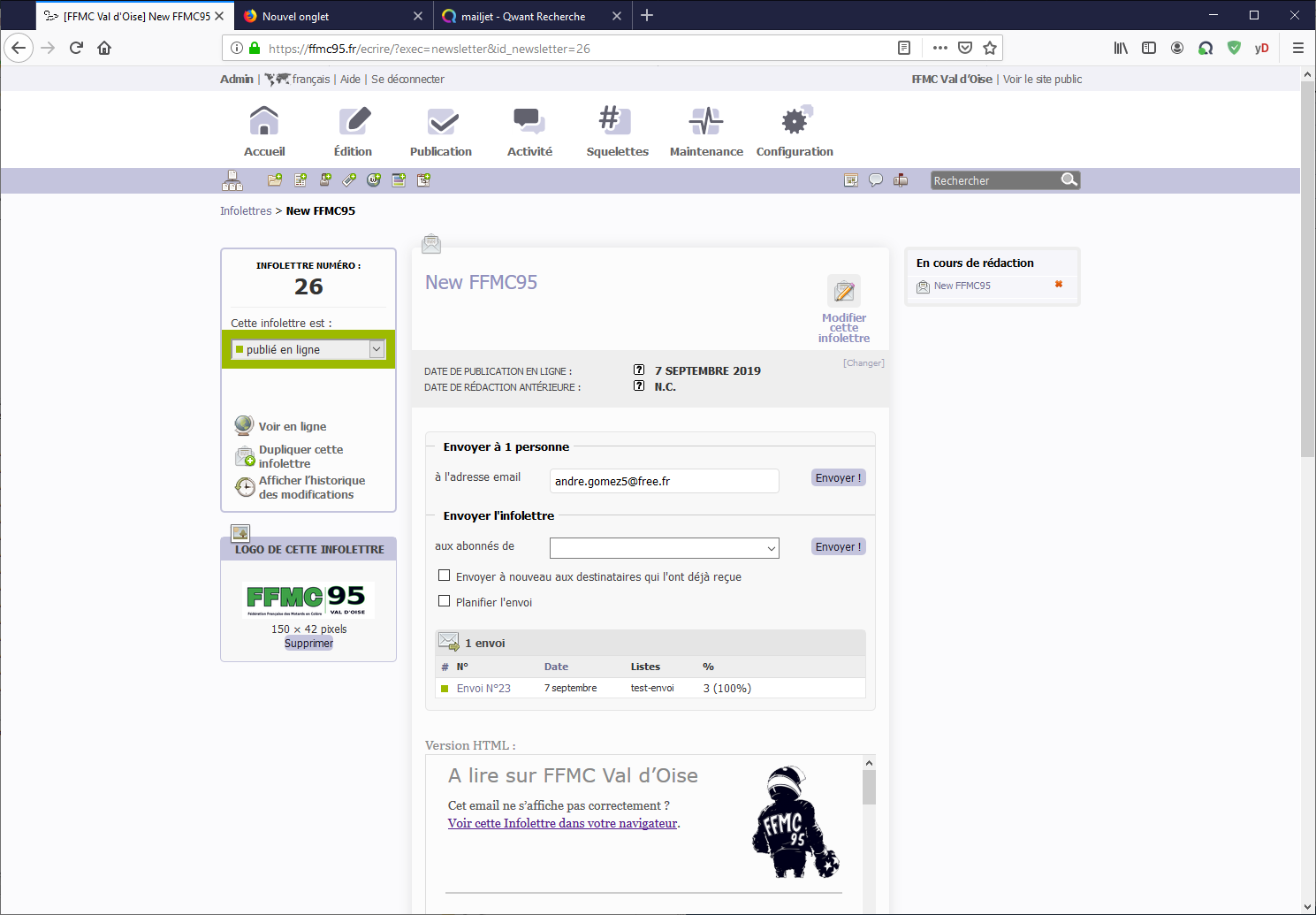Image resolution: width=1316 pixels, height=915 pixels.
Task: Open the 'aux abonnés de' list dropdown
Action: pos(665,548)
